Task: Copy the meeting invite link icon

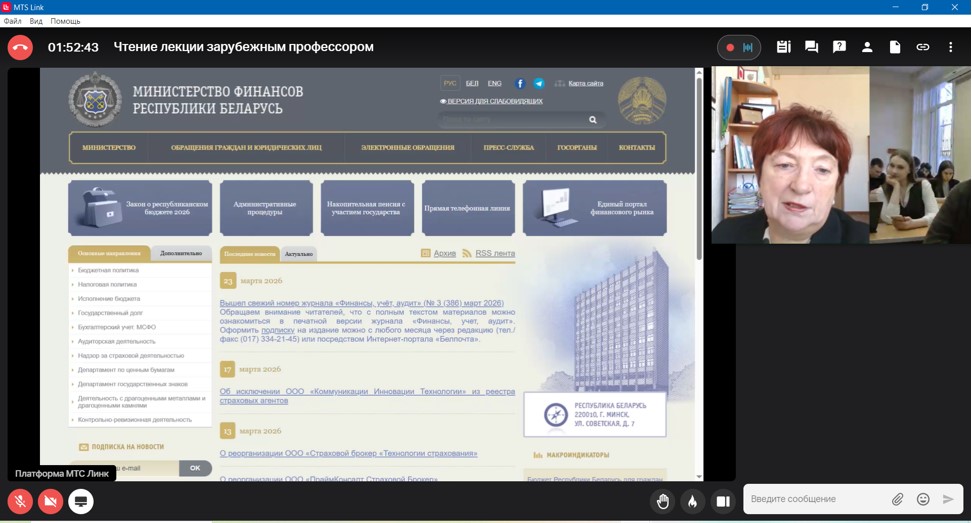Action: click(x=923, y=47)
